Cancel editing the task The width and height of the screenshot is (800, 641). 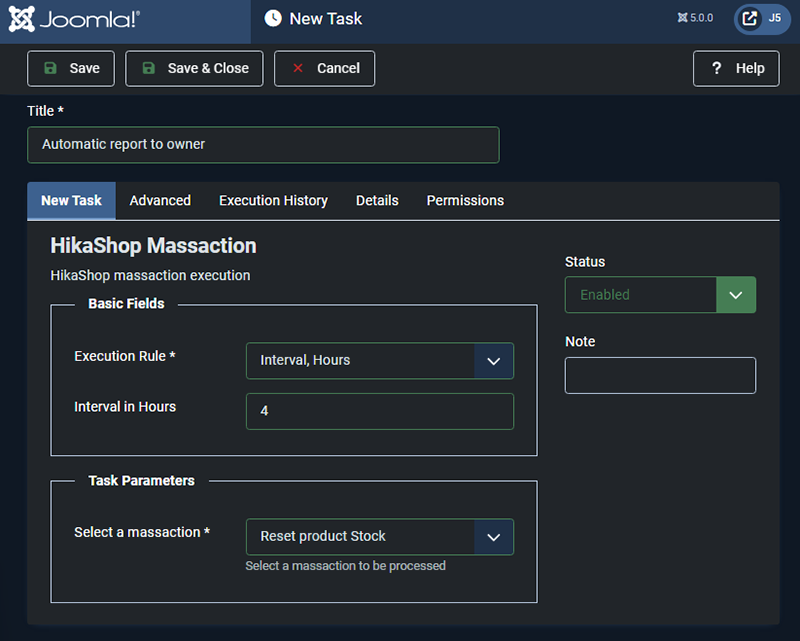pyautogui.click(x=324, y=68)
